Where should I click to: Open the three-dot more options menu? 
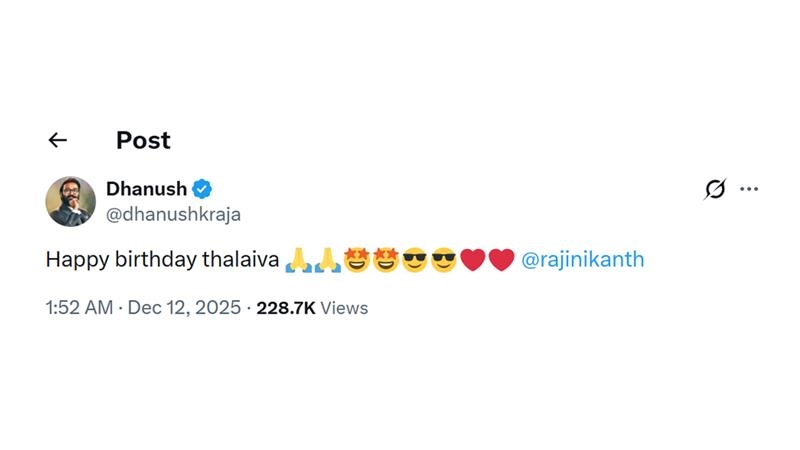pyautogui.click(x=749, y=189)
